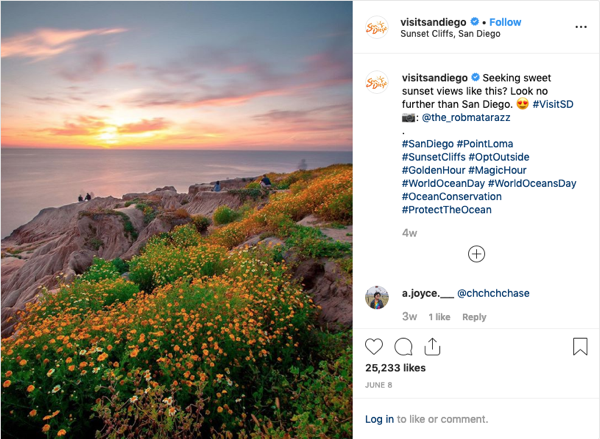Share the post using the share icon
The height and width of the screenshot is (439, 600).
tap(432, 347)
